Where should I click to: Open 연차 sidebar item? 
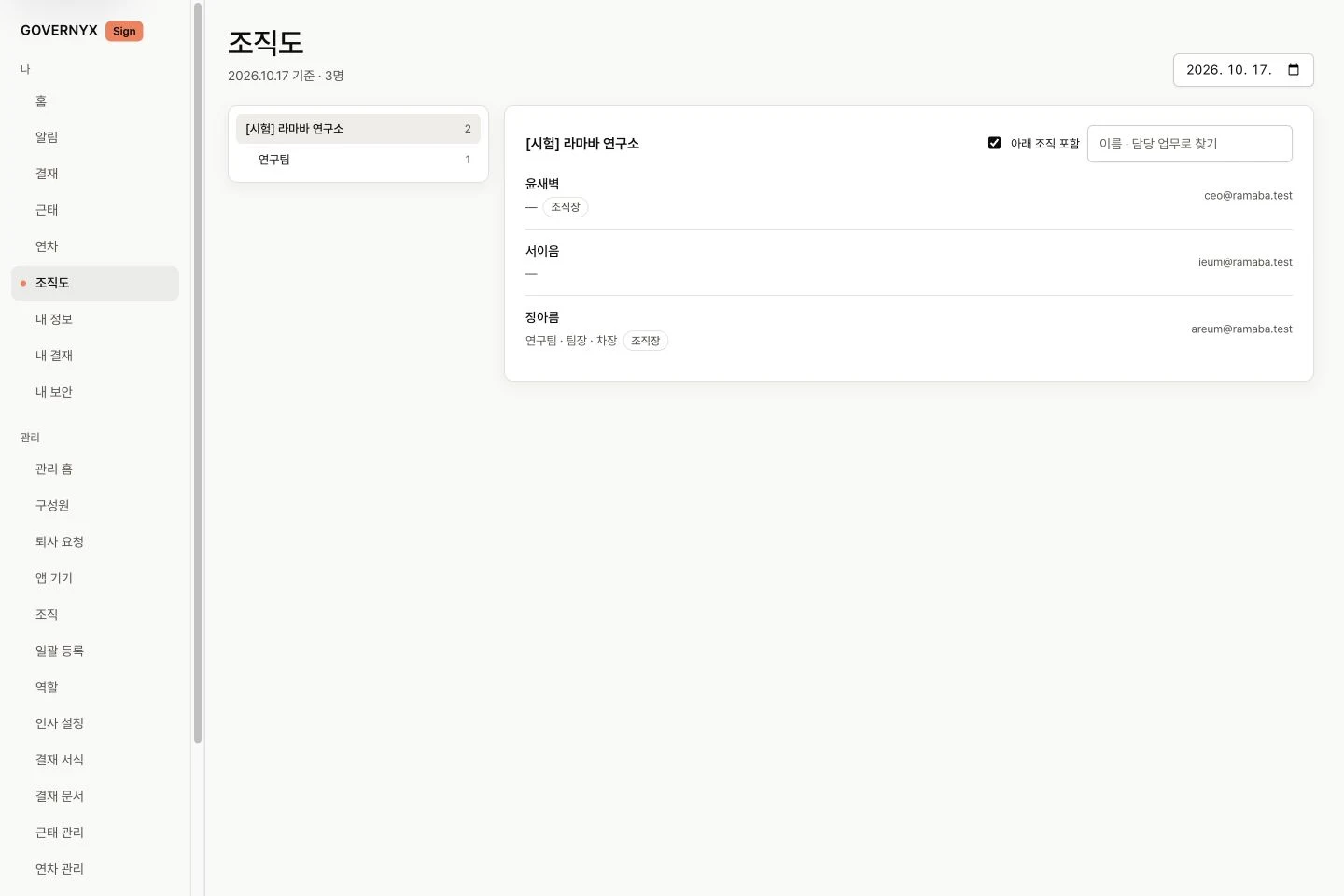pos(95,246)
